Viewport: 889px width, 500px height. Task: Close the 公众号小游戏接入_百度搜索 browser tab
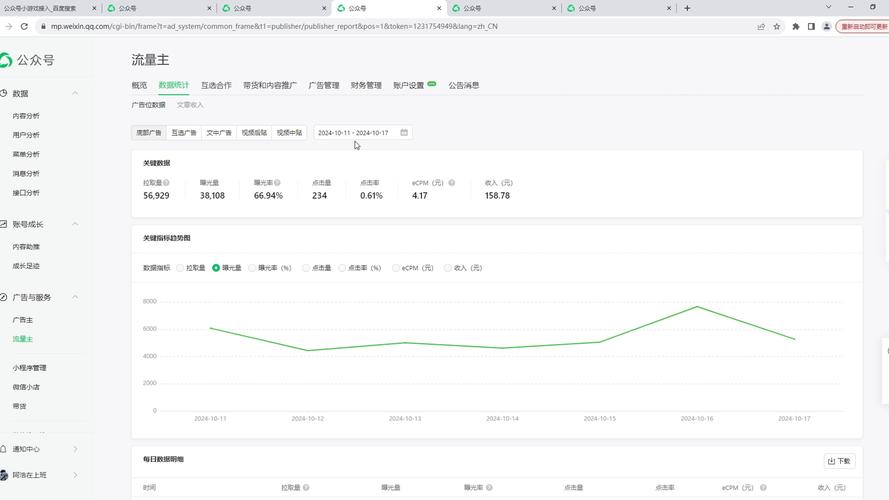(x=94, y=9)
